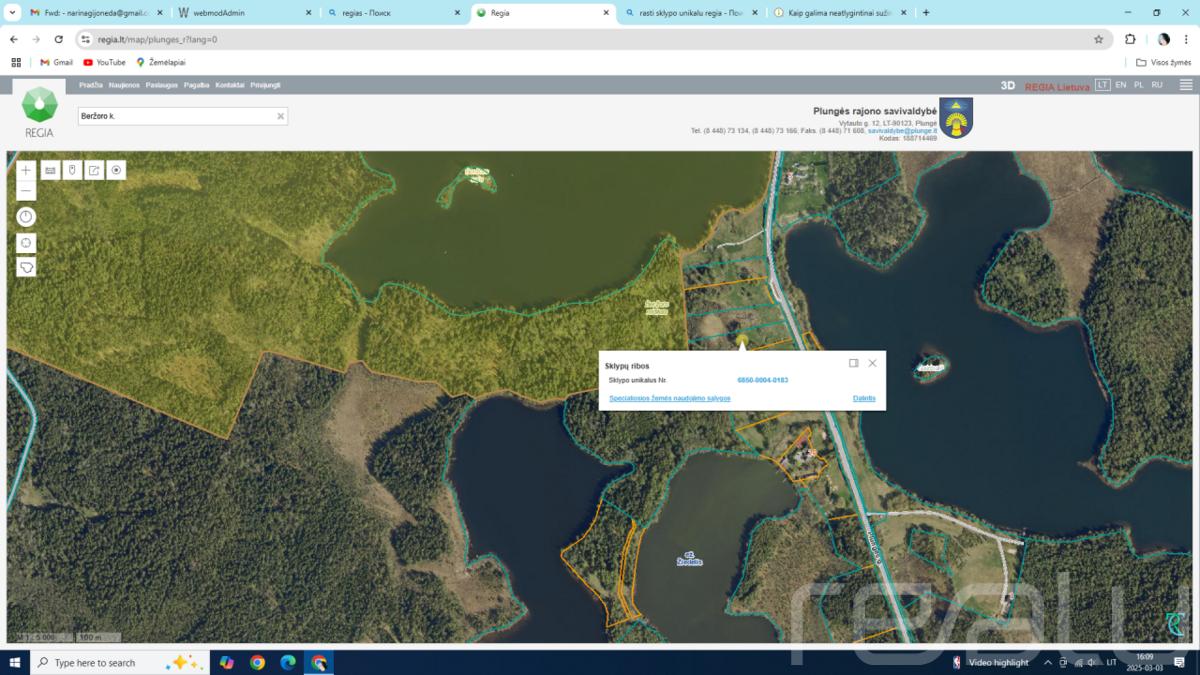Zoom in with the plus button

click(x=26, y=170)
